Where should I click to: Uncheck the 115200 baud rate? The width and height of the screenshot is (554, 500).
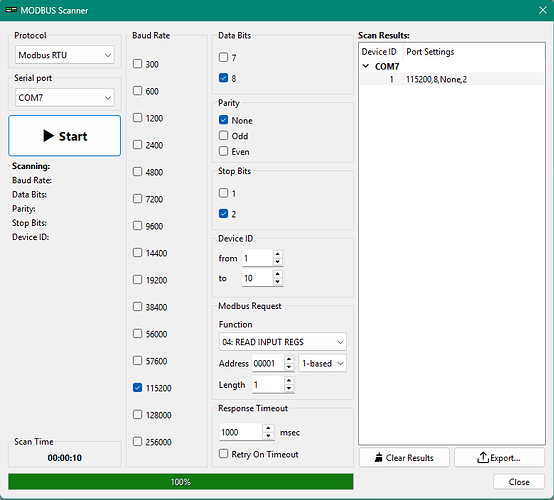(137, 388)
